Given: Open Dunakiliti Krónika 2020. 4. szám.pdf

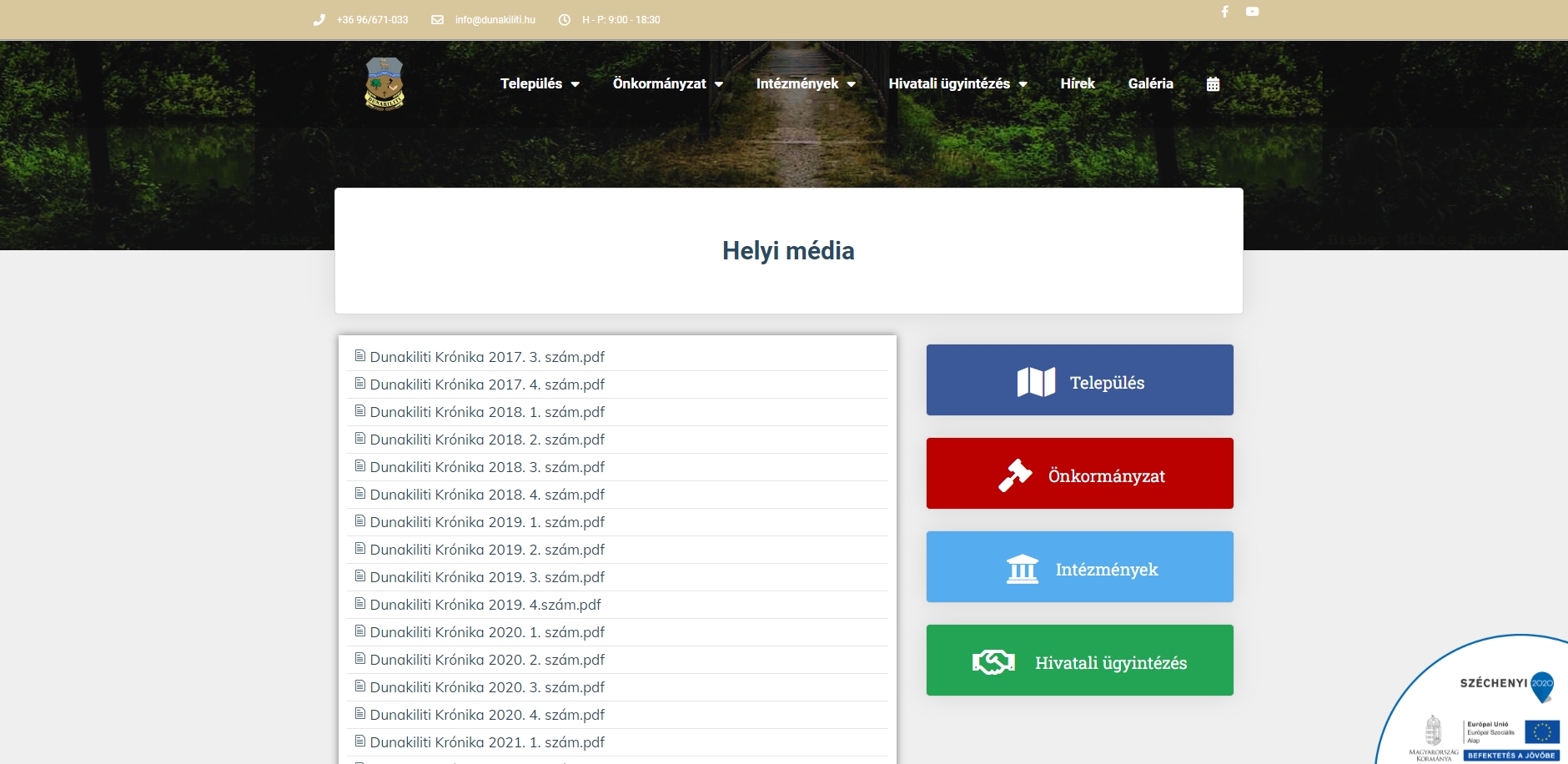Looking at the screenshot, I should 487,715.
